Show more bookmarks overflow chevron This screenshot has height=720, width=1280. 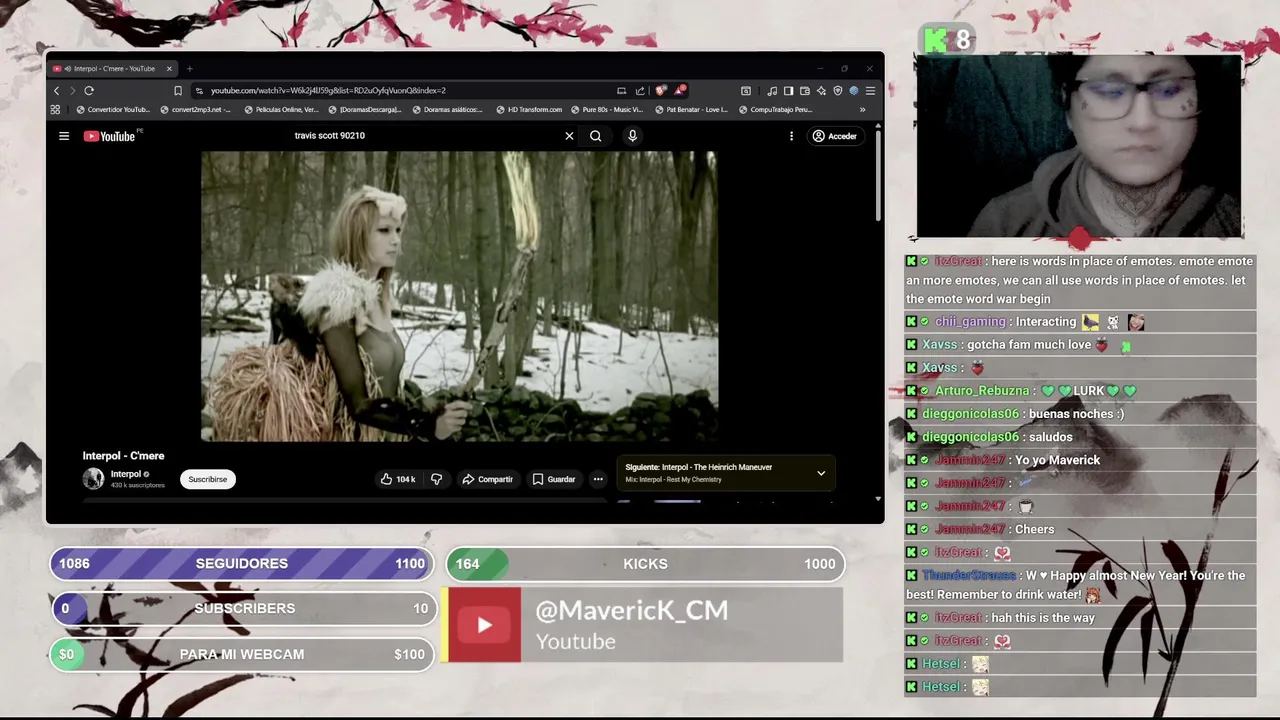click(x=862, y=110)
